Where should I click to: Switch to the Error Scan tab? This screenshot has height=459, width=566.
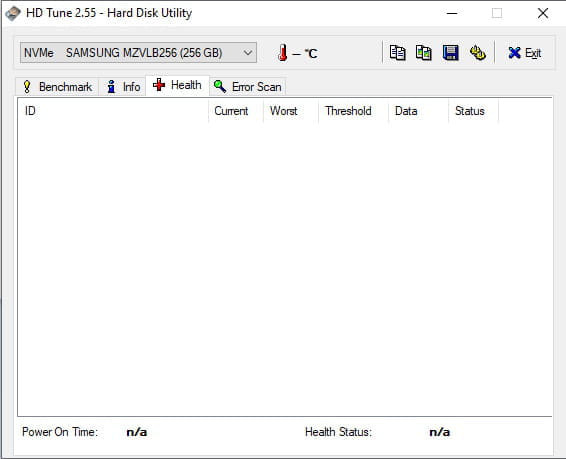[248, 87]
